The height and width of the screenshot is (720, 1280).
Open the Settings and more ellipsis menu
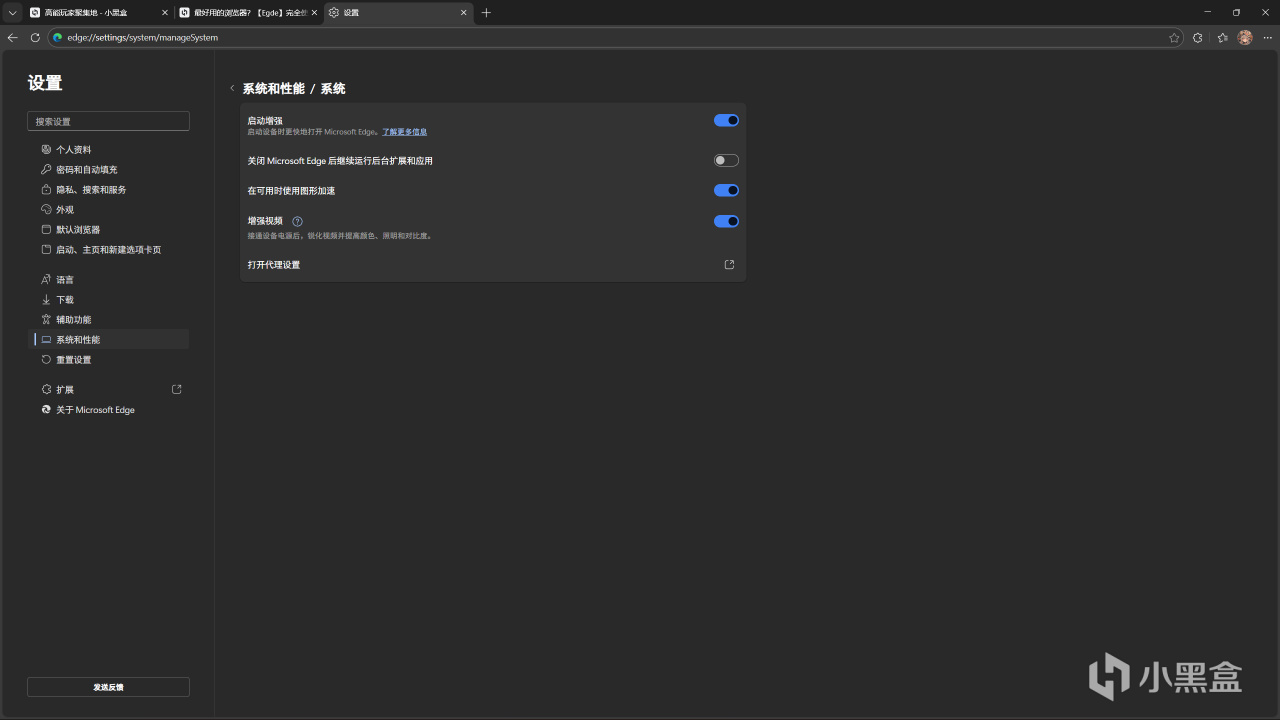(x=1268, y=38)
